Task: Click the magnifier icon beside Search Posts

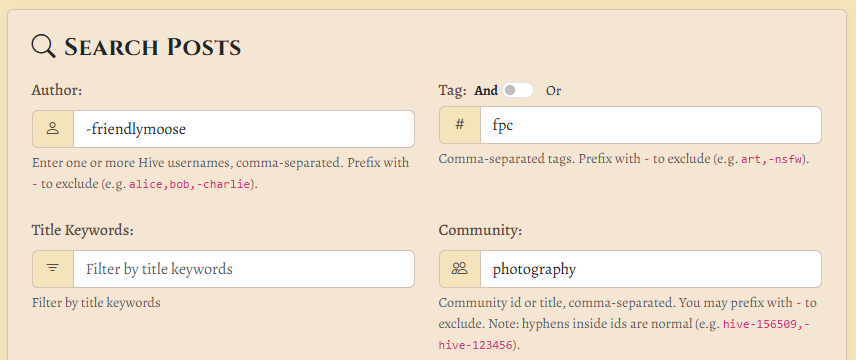Action: [x=44, y=46]
